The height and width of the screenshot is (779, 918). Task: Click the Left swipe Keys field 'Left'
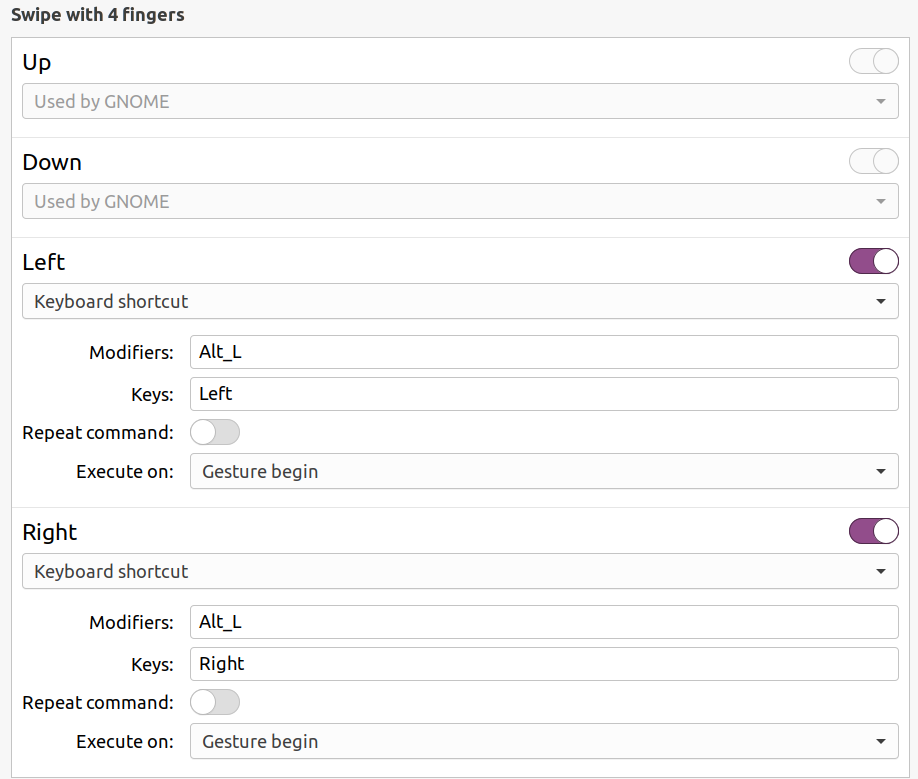click(x=544, y=394)
